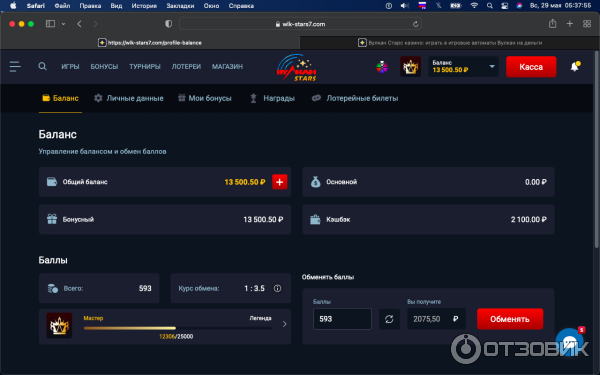Click the Мастер level progress bar
The width and height of the screenshot is (600, 375).
click(178, 328)
